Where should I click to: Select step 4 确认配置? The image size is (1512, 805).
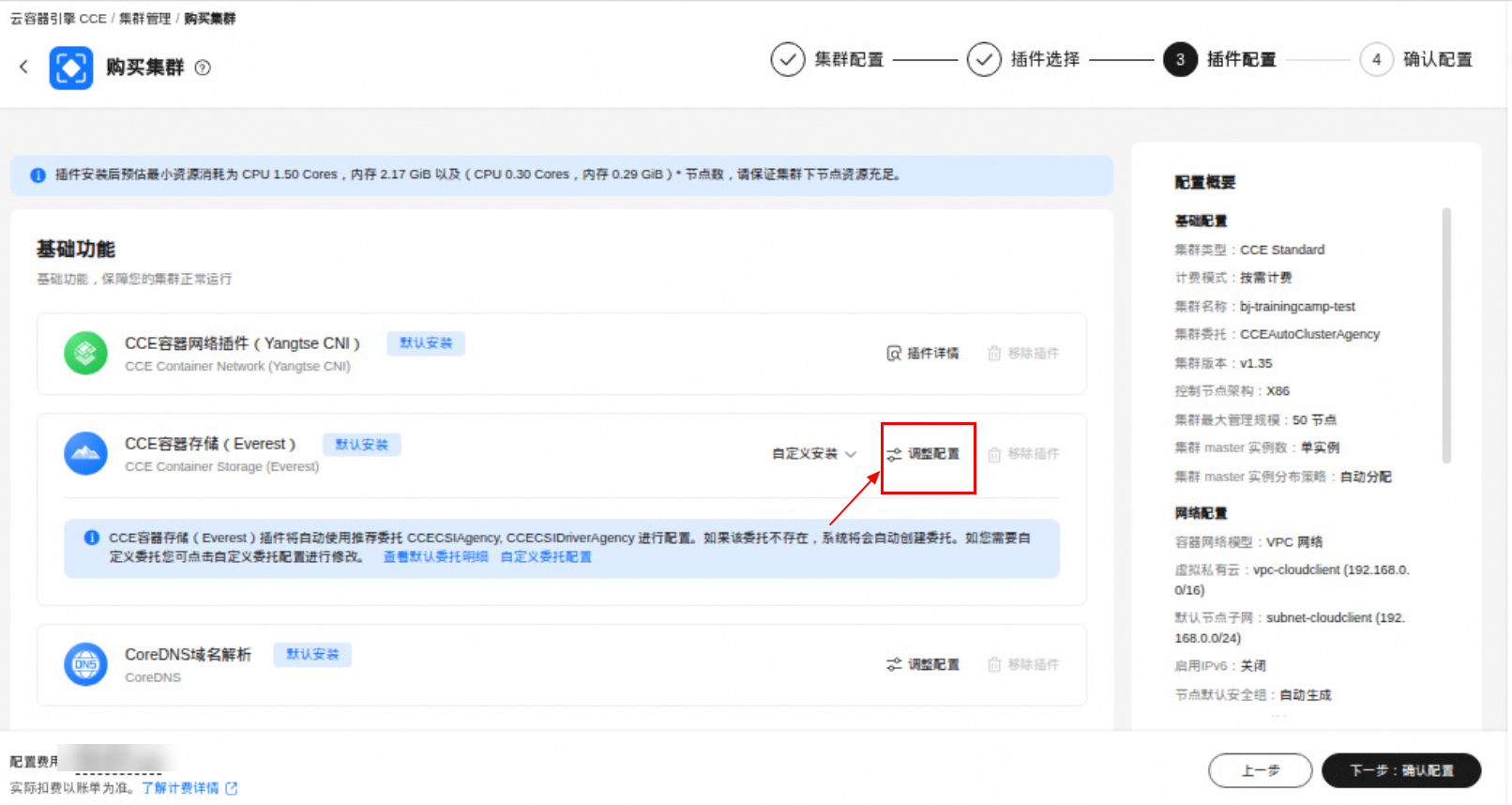[1416, 59]
